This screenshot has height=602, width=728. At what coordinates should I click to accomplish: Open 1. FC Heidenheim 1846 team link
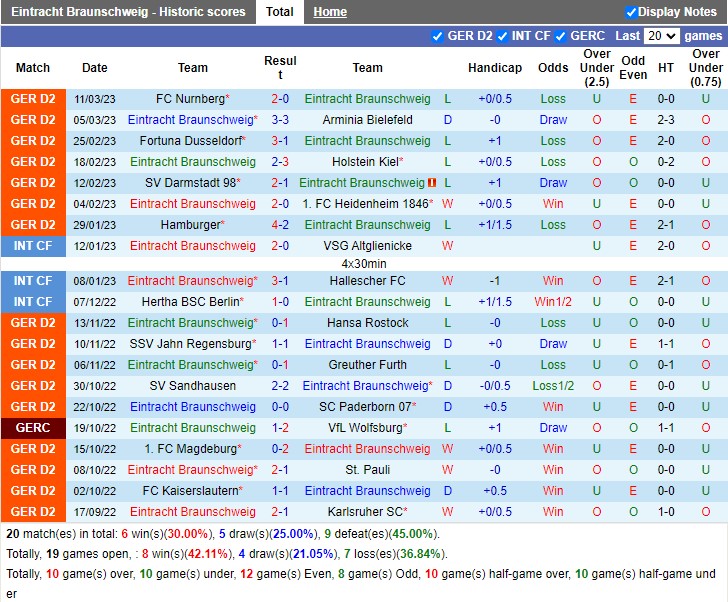(x=367, y=204)
